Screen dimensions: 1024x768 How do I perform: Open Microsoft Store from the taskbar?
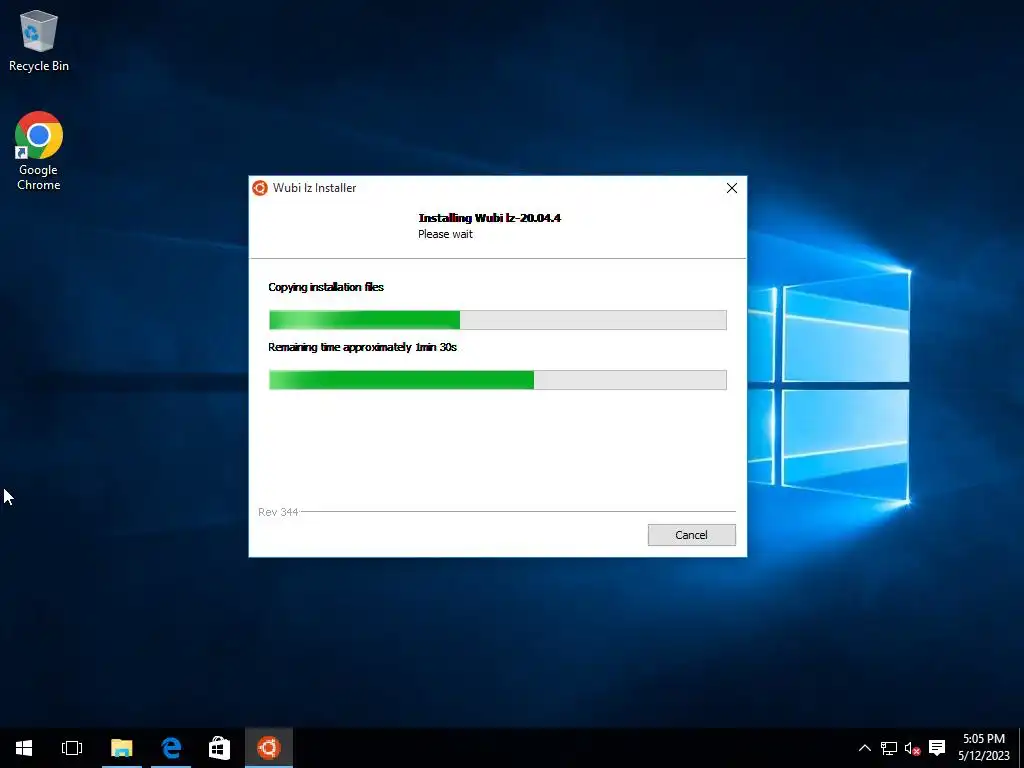219,748
